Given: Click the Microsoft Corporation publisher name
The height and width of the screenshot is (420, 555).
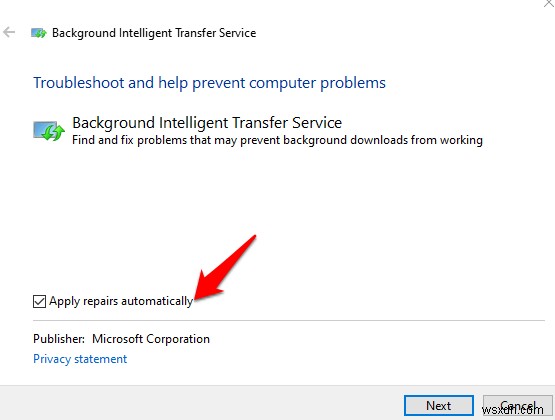Looking at the screenshot, I should point(151,339).
